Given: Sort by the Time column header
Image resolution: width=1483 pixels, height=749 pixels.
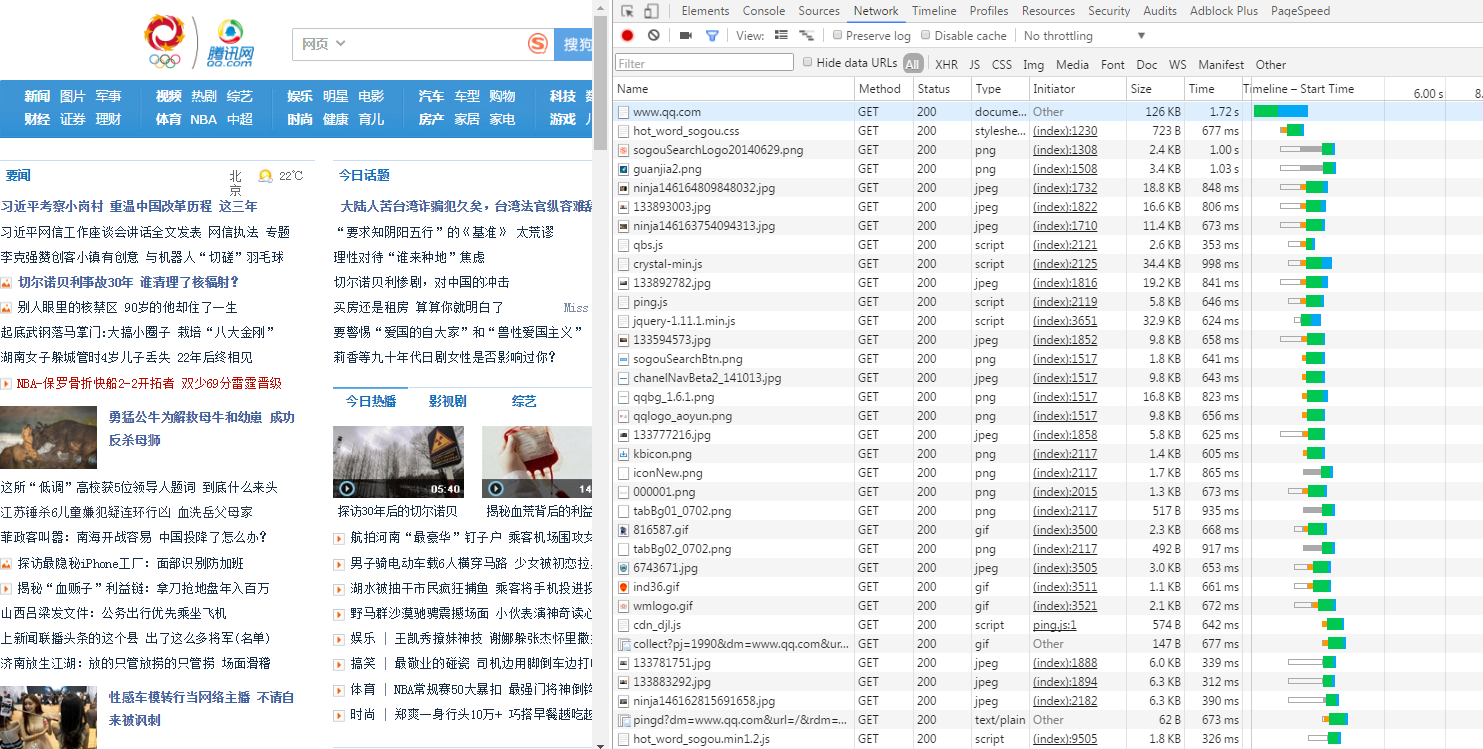Looking at the screenshot, I should [x=1213, y=89].
